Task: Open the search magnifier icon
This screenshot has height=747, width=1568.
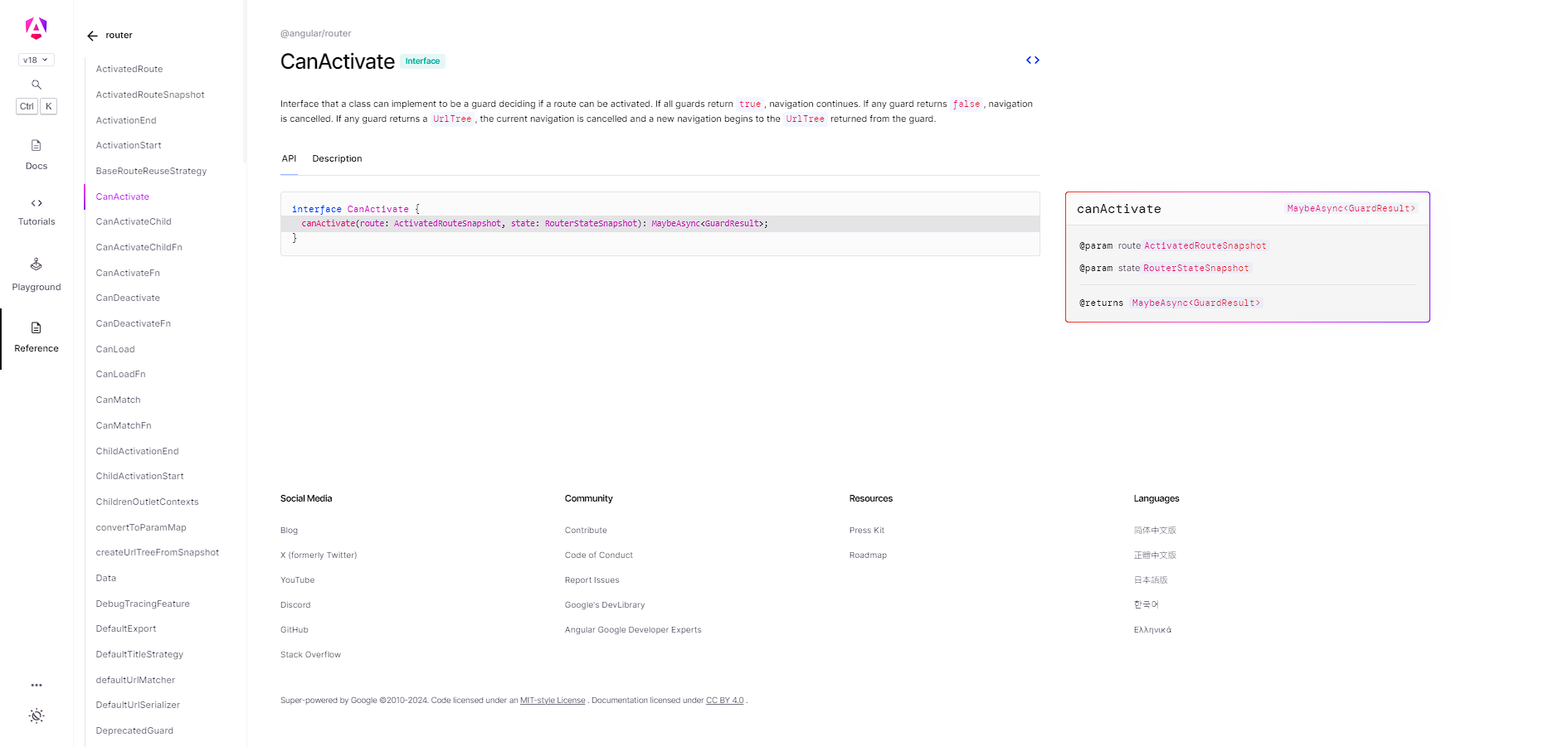Action: click(x=37, y=85)
